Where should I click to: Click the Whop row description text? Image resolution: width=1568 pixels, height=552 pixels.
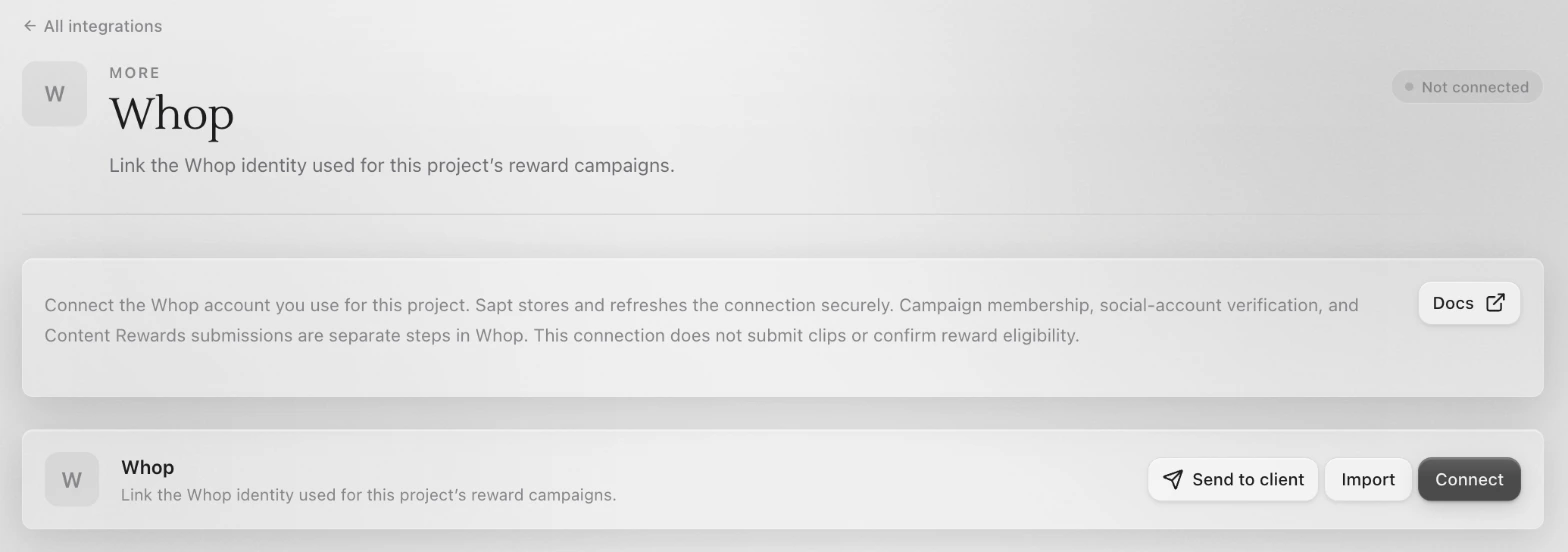point(368,495)
